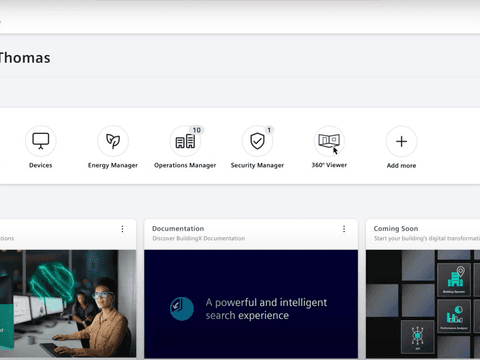480x360 pixels.
Task: Open Operations Manager buildings icon
Action: 185,141
